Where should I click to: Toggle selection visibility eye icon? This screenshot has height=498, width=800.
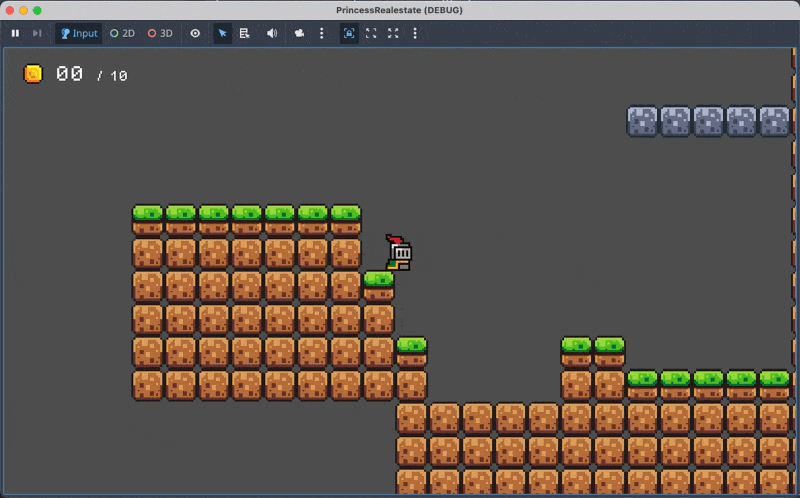195,33
